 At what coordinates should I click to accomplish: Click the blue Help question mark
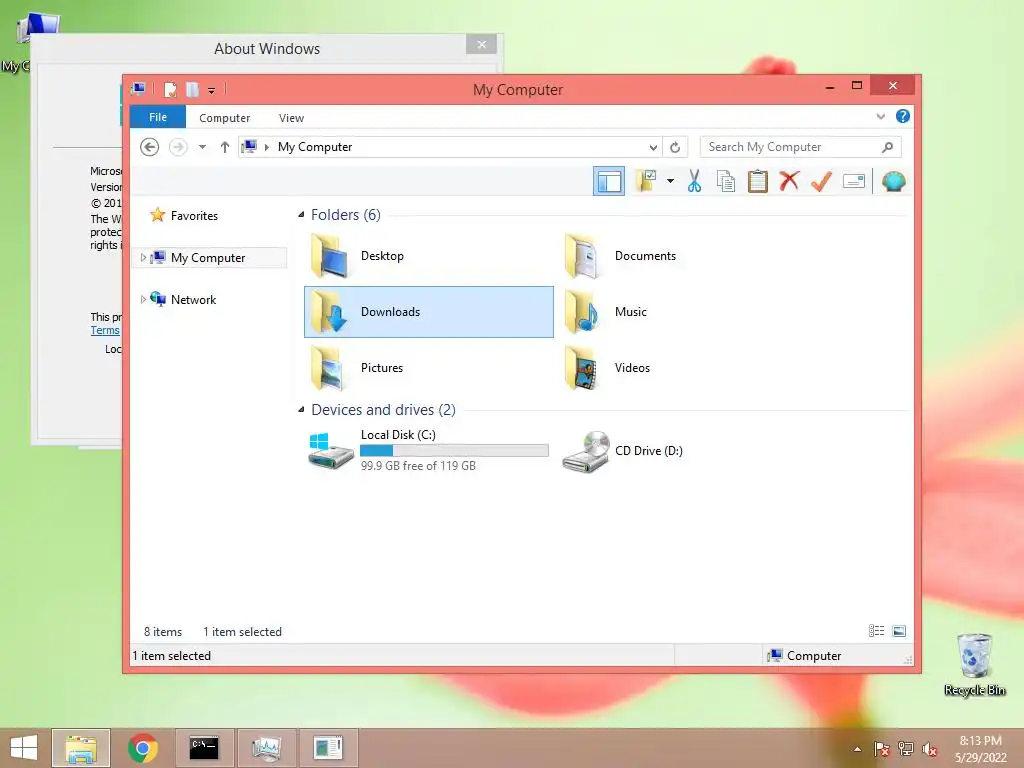point(903,116)
